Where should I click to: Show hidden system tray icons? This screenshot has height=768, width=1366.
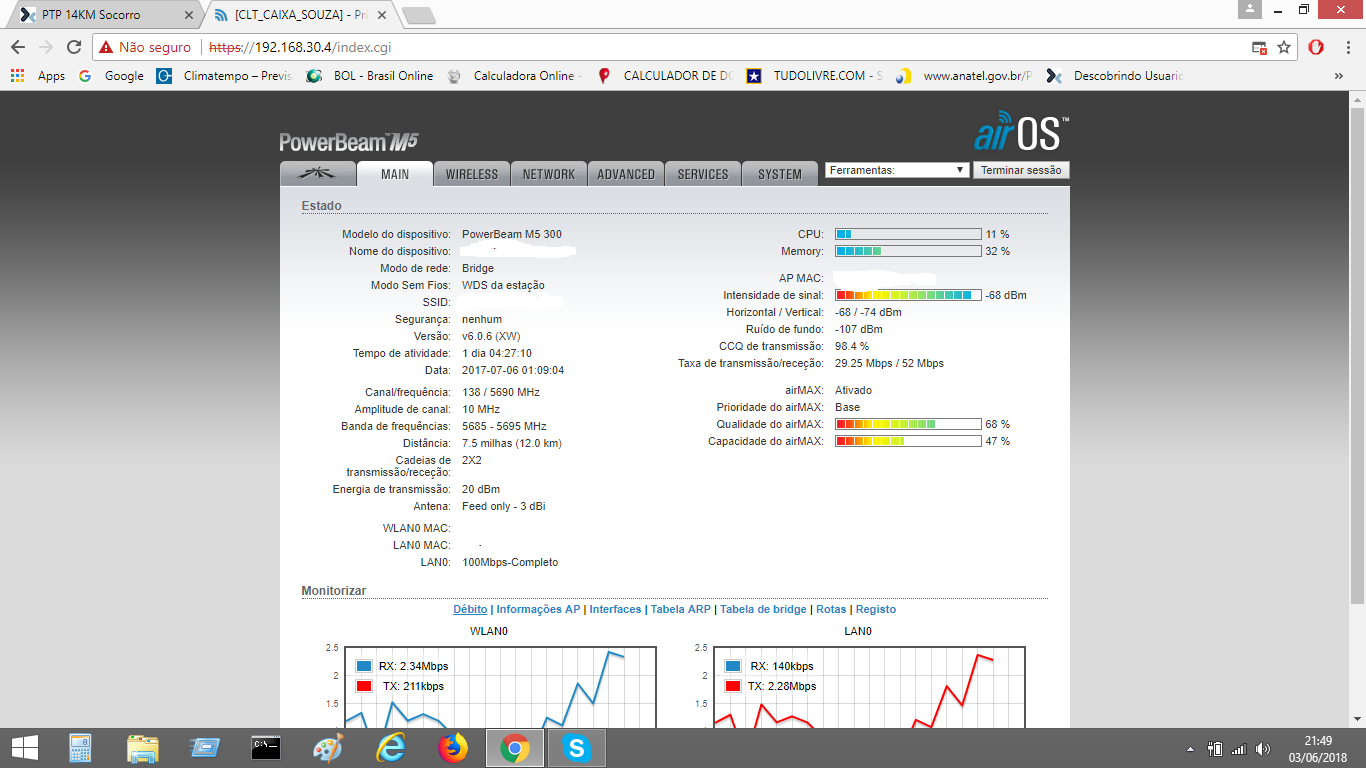1190,748
